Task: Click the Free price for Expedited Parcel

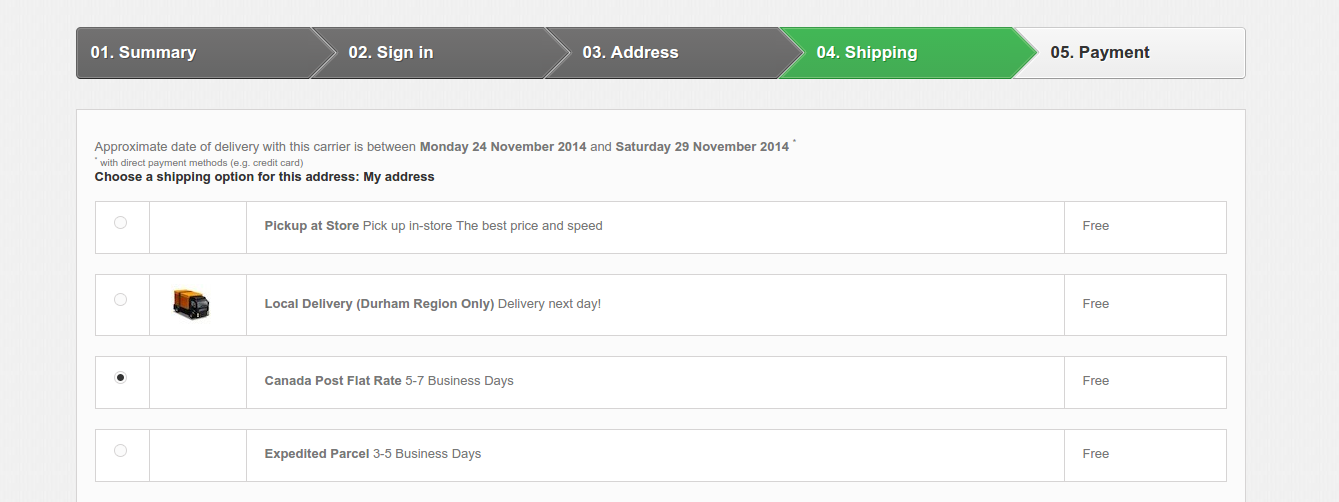Action: click(1096, 454)
